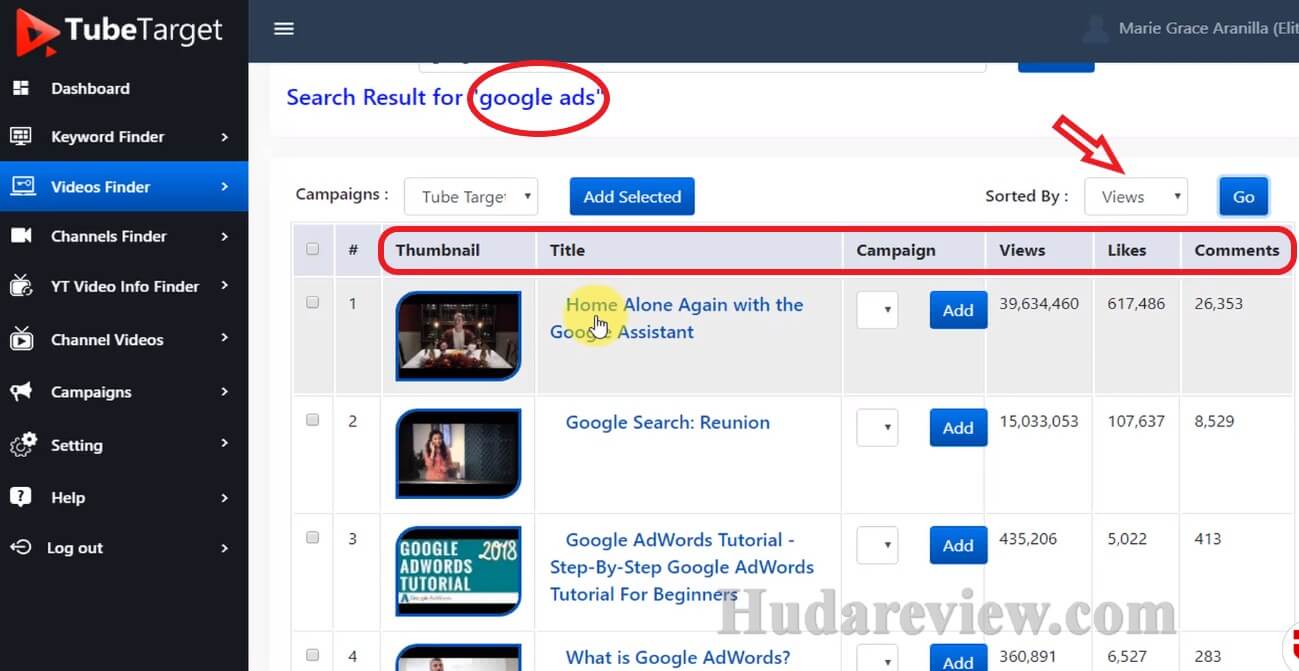Expand the Campaigns submenu chevron

point(225,392)
